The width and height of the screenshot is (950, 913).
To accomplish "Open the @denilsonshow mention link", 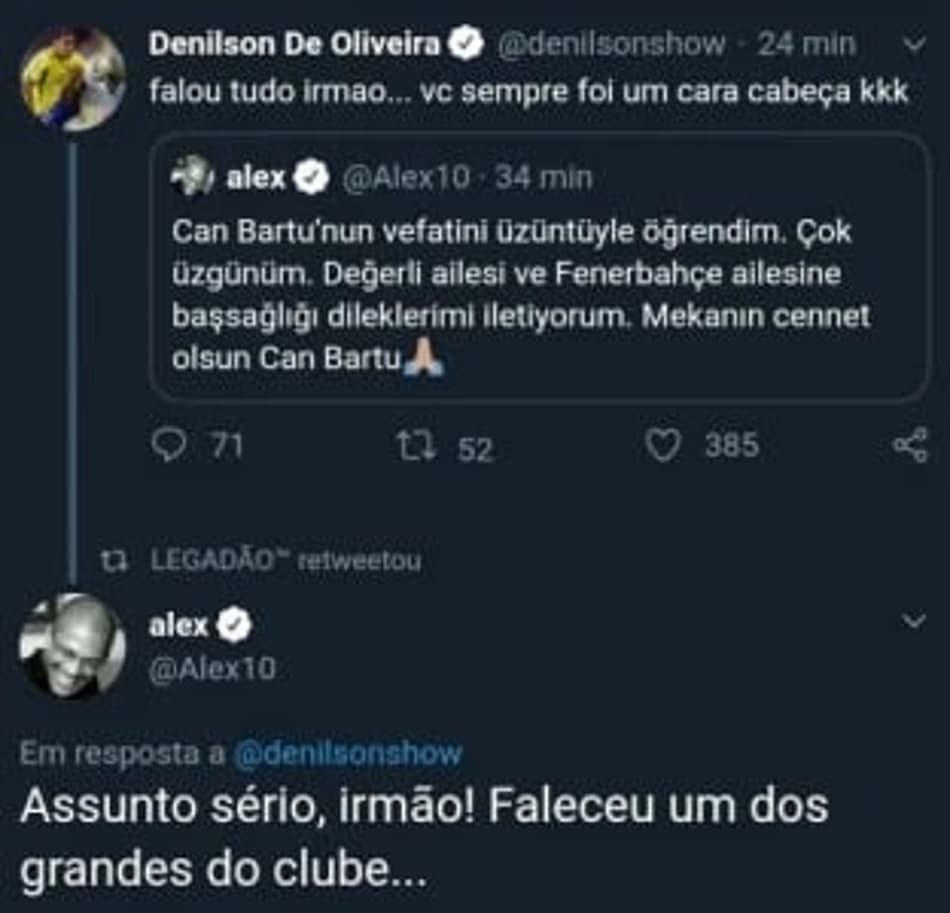I will (x=347, y=754).
